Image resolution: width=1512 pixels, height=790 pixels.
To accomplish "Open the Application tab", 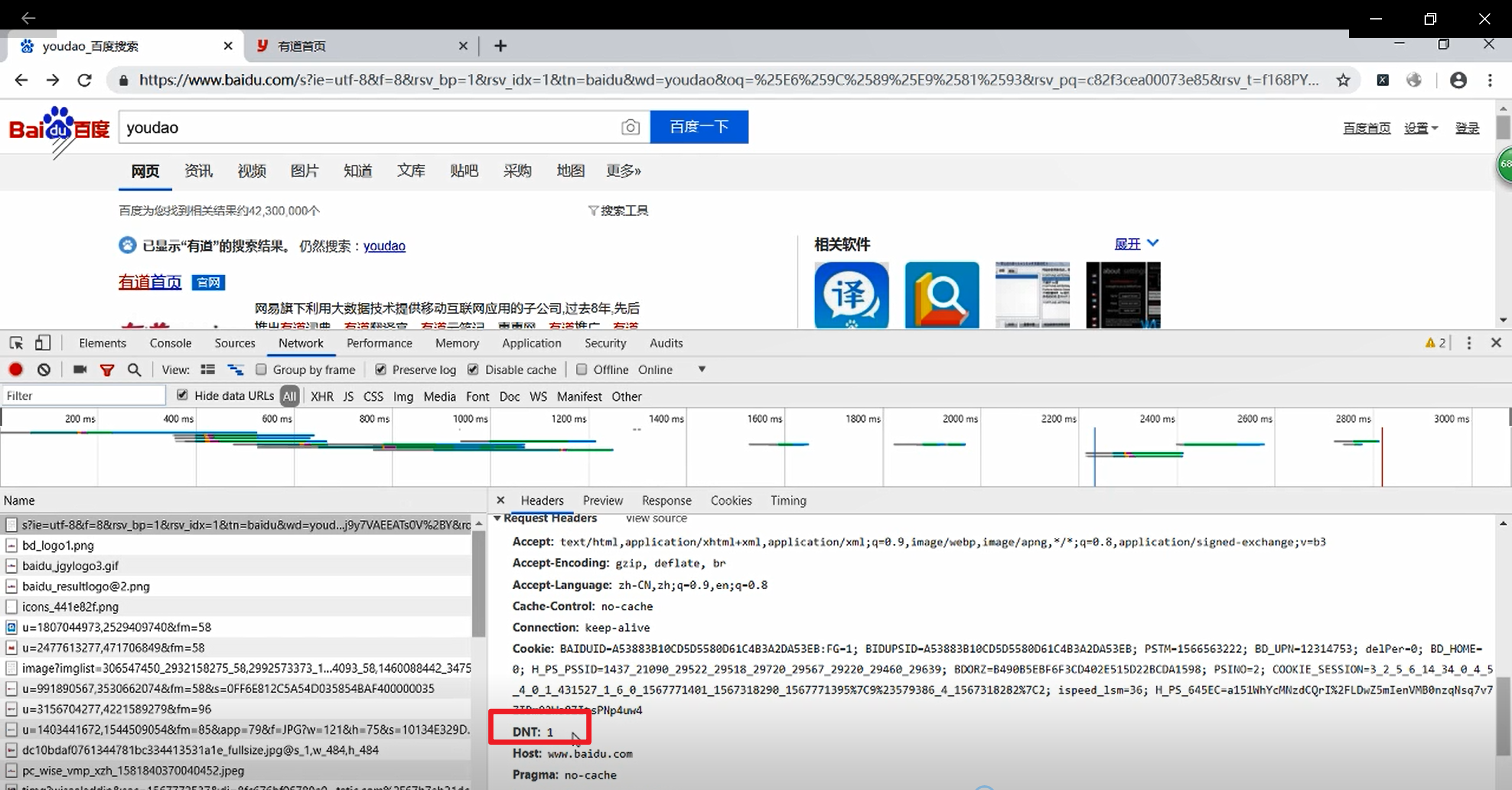I will [x=532, y=343].
